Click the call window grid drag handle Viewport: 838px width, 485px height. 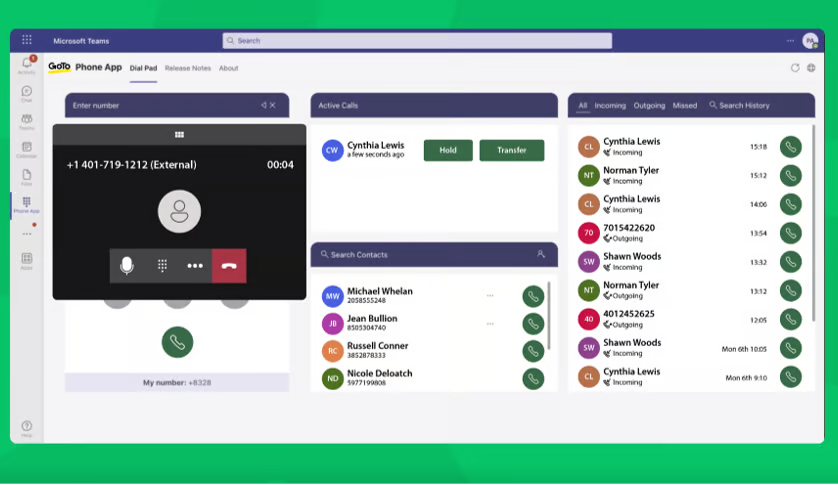tap(179, 135)
